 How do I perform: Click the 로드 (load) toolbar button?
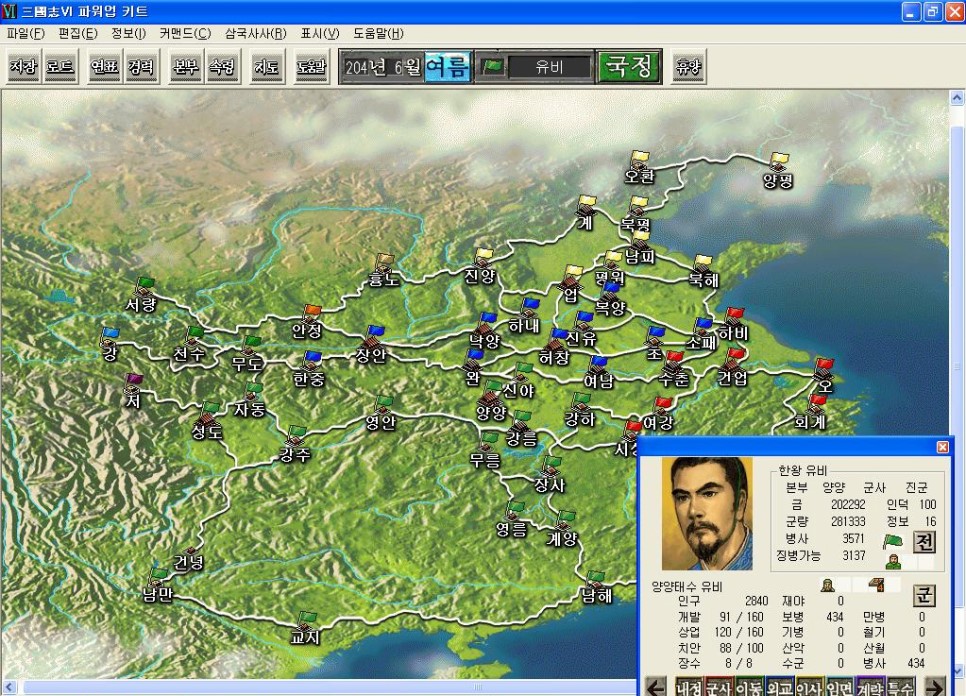click(60, 67)
